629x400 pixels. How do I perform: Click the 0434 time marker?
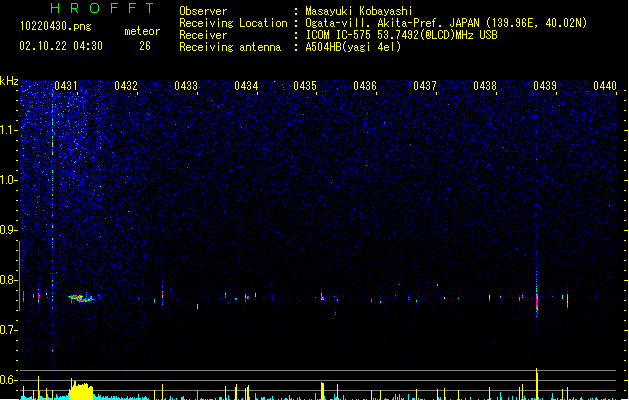coord(246,85)
